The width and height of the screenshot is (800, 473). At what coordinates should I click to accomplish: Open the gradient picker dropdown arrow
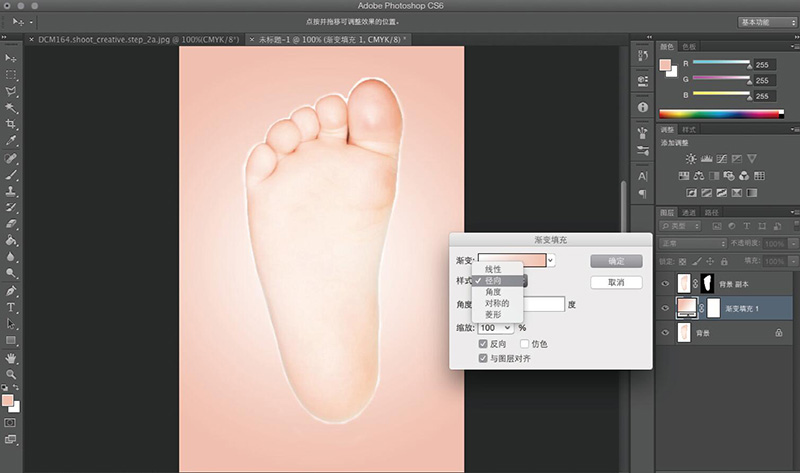[x=552, y=260]
